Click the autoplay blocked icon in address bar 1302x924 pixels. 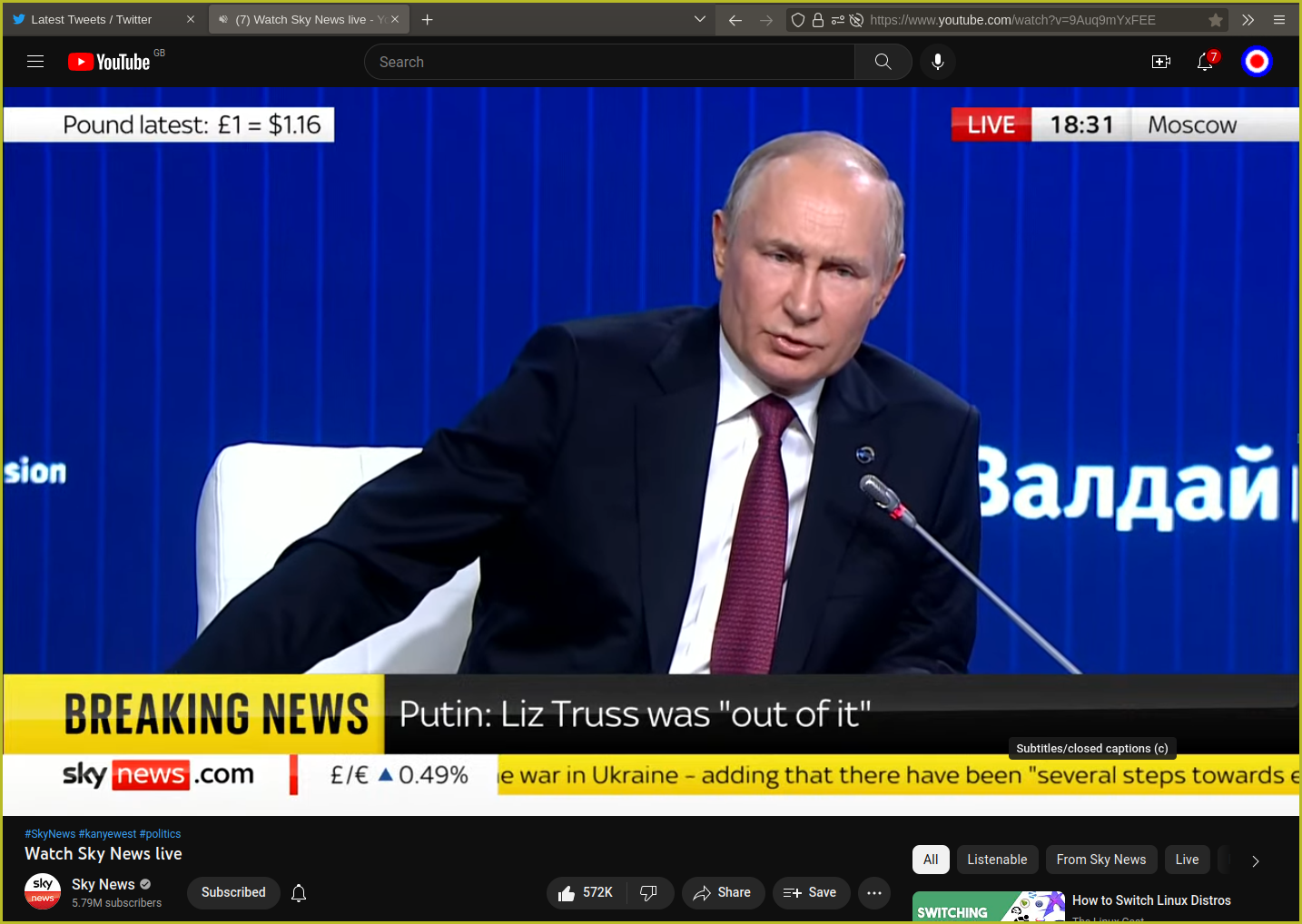point(856,20)
